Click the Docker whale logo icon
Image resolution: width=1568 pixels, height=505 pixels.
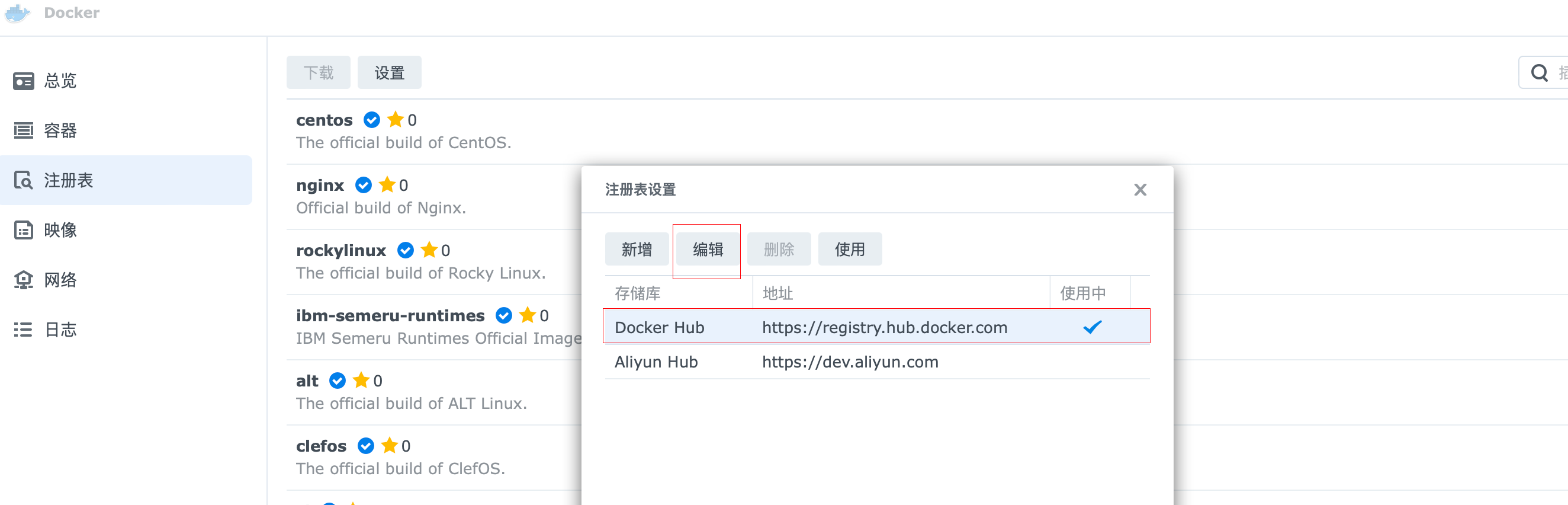[17, 13]
